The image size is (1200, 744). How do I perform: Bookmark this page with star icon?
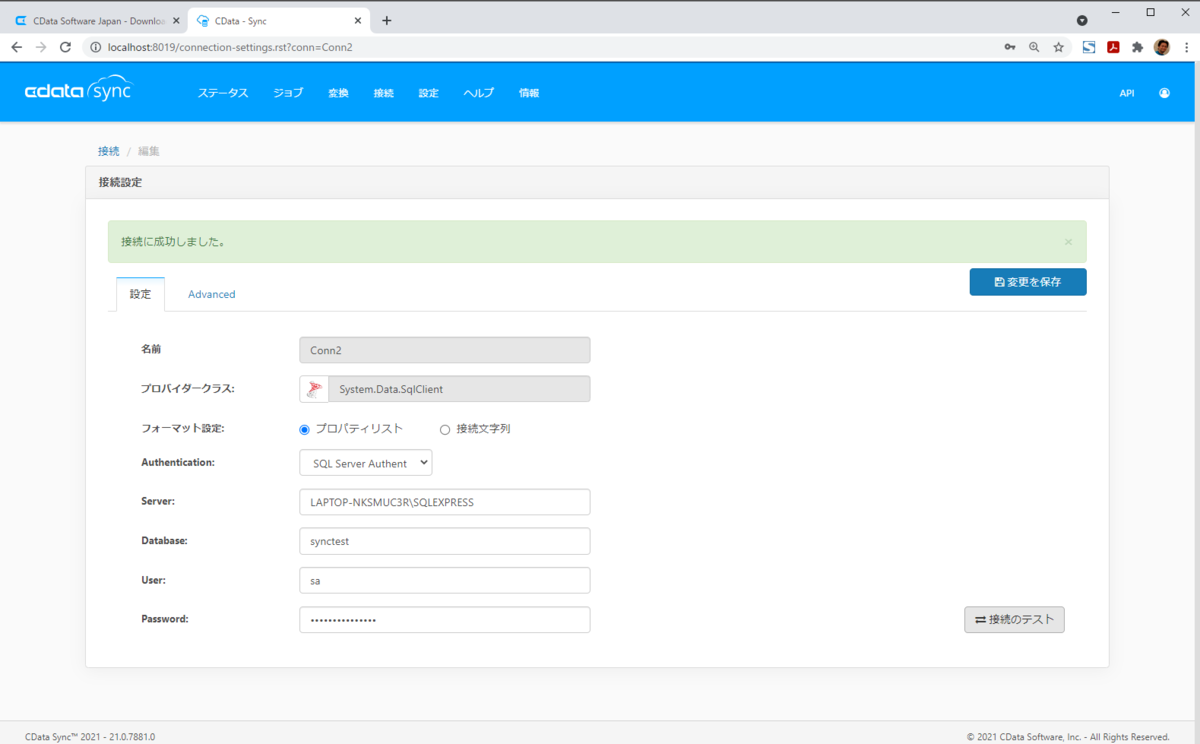click(x=1058, y=47)
